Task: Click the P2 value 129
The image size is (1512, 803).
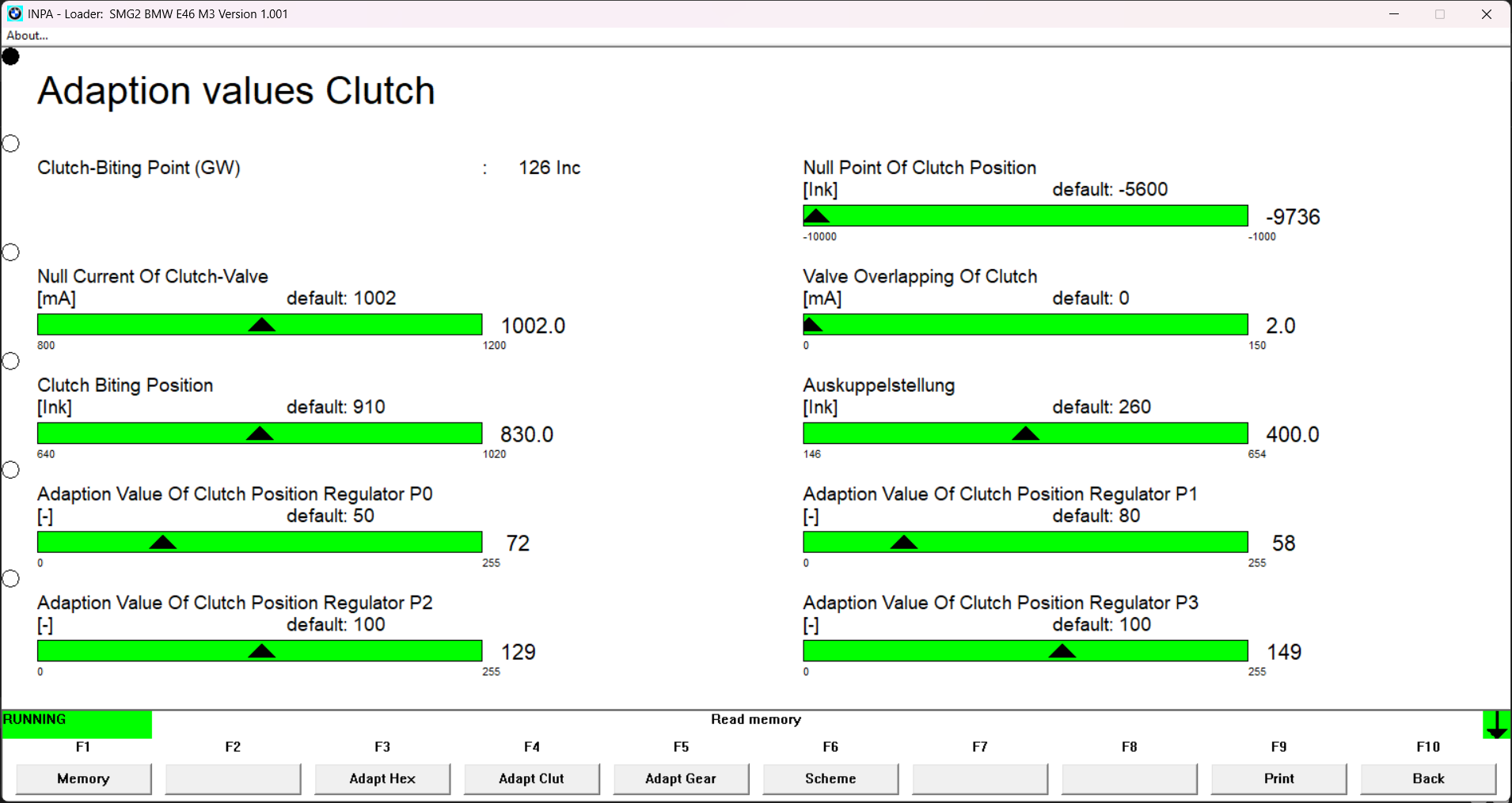Action: (519, 652)
